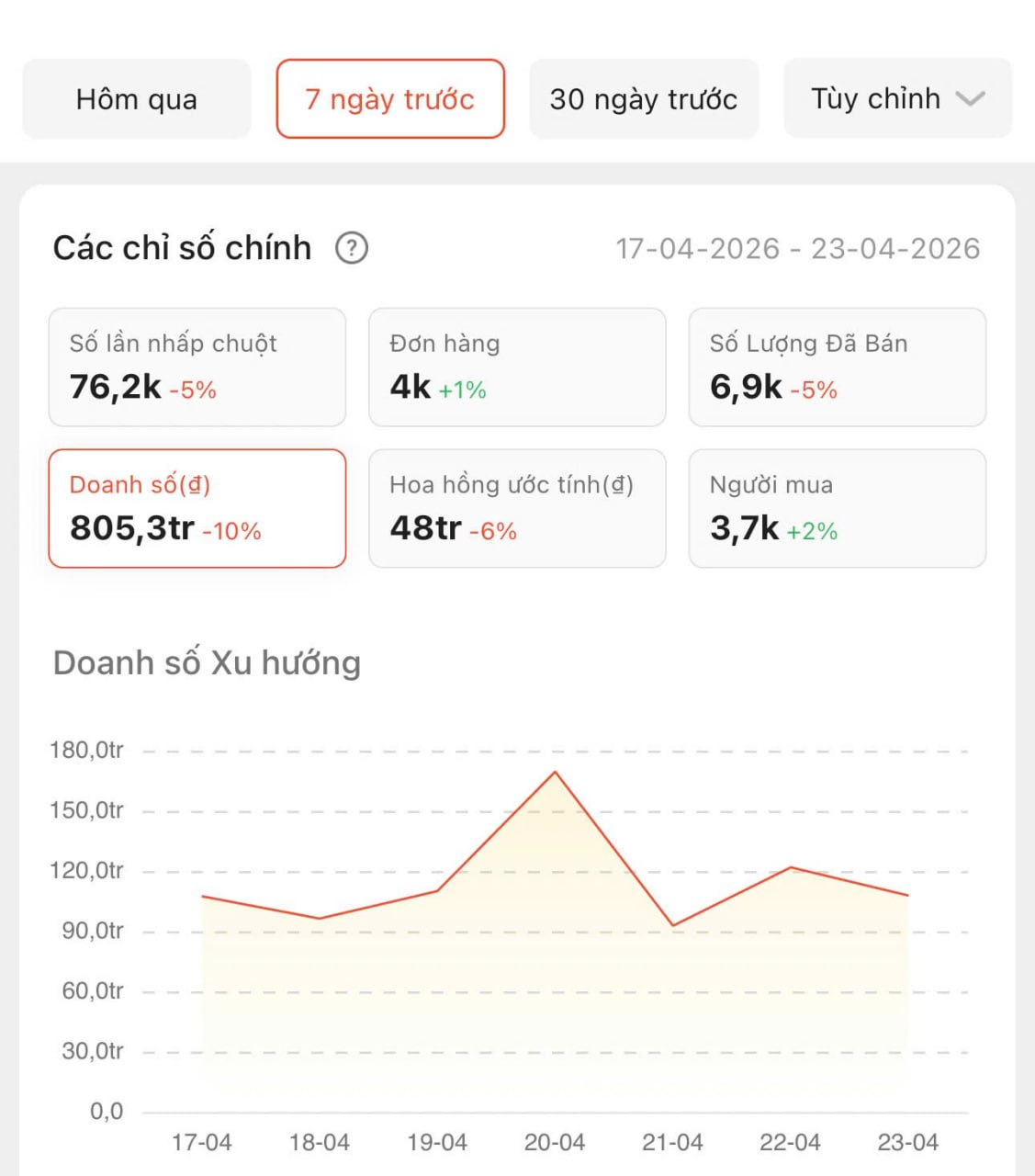Screen dimensions: 1035x1176
Task: Switch to the 7 ngày trước filter
Action: [x=390, y=99]
